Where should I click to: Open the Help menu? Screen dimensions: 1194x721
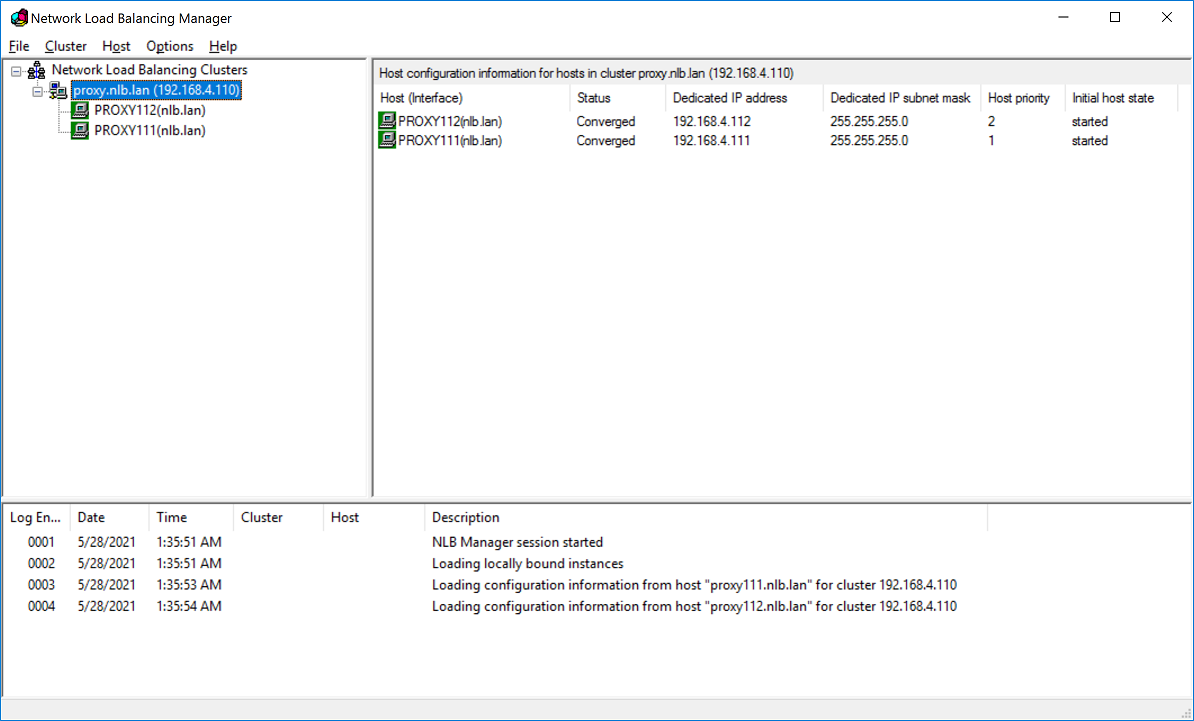click(x=223, y=46)
